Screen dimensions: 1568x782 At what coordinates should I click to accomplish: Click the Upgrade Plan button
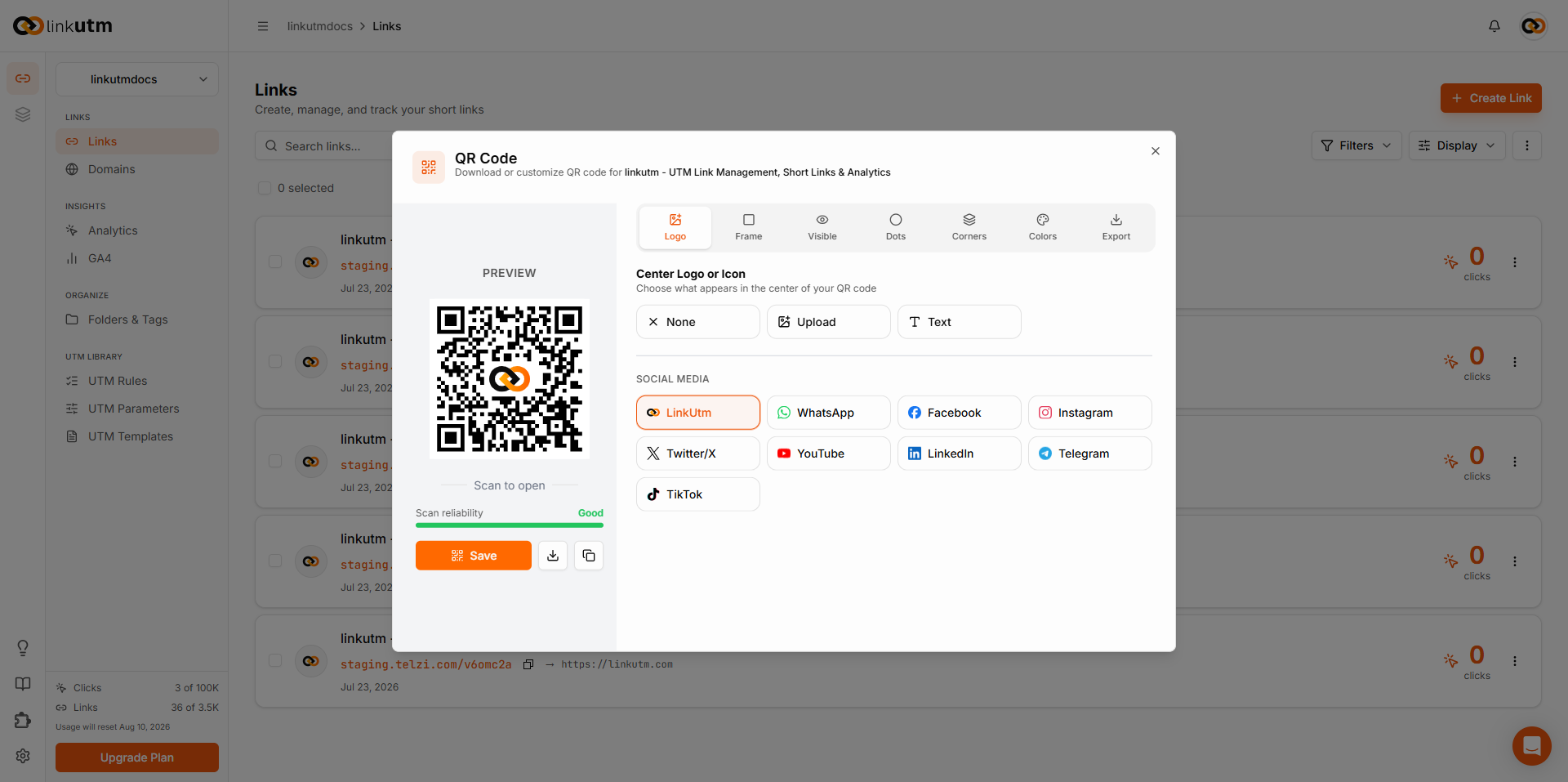click(137, 757)
